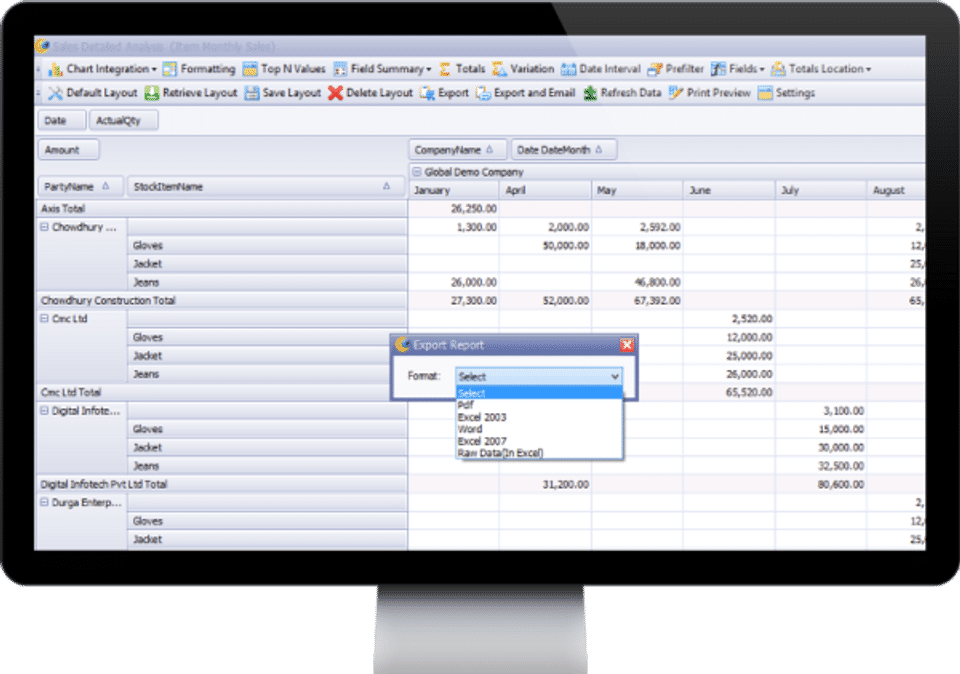Click the Date field button

(62, 121)
